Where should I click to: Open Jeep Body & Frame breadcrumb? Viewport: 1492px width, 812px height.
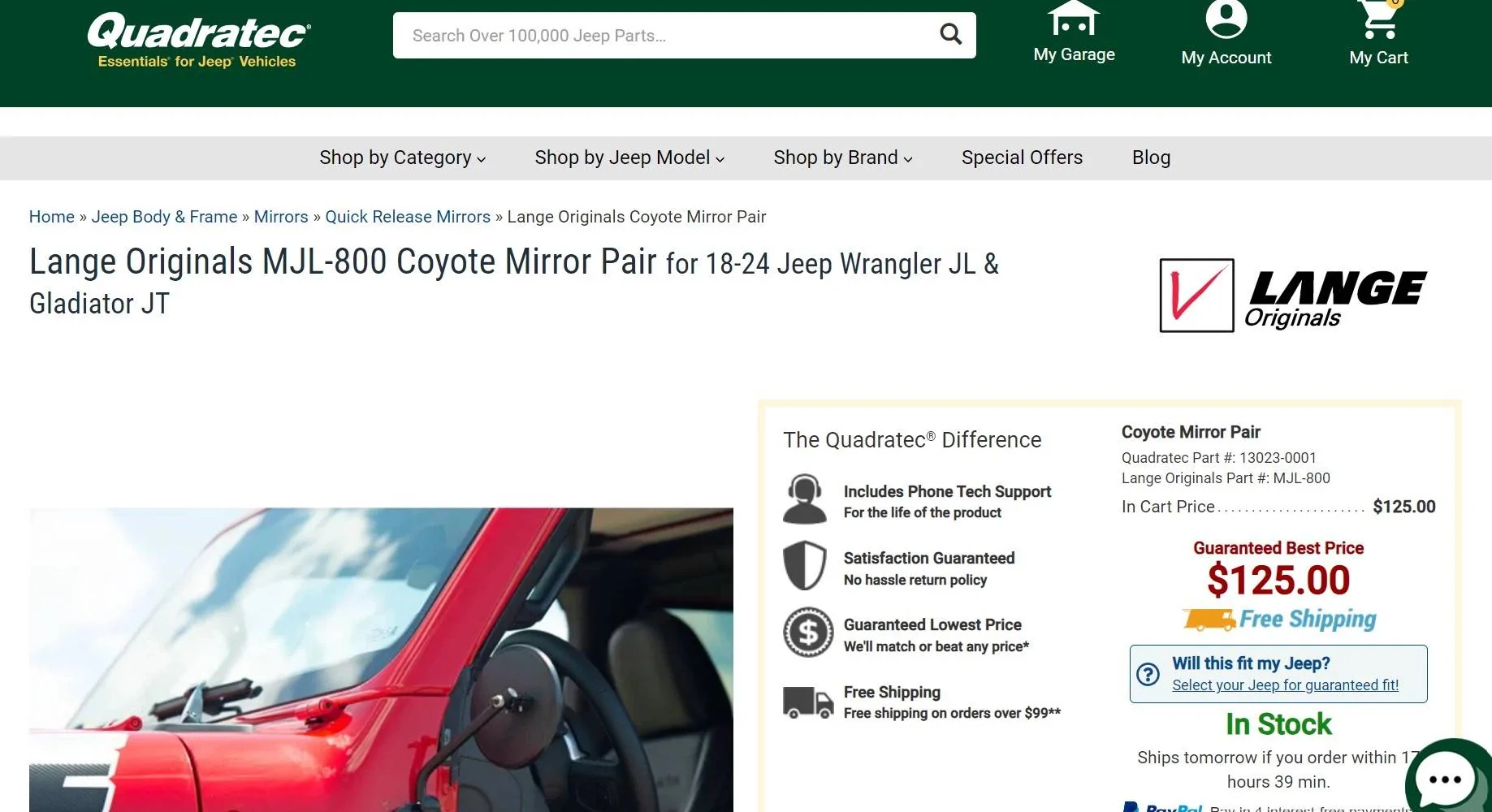click(164, 217)
